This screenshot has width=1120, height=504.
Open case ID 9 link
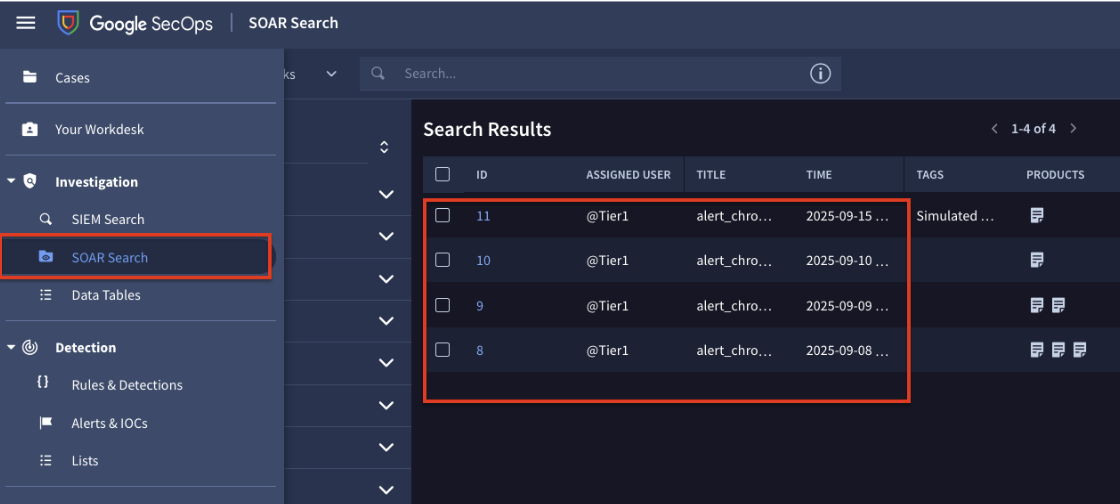point(480,306)
